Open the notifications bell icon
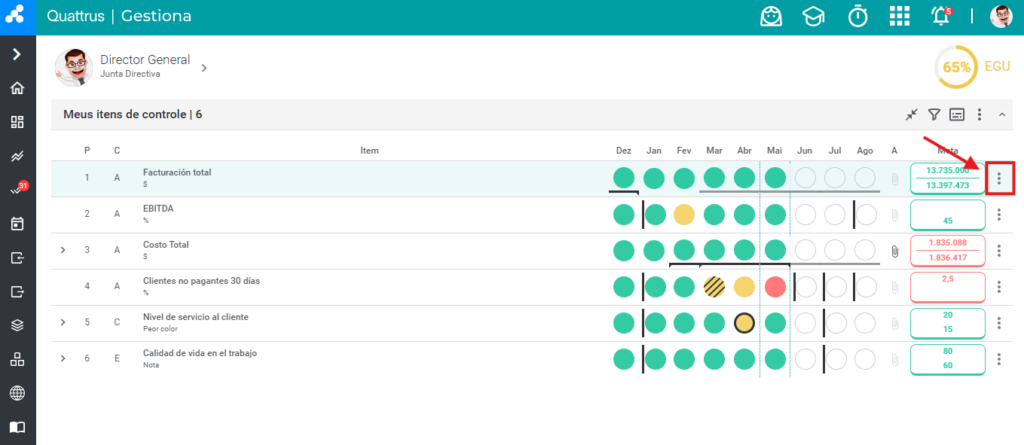This screenshot has height=445, width=1024. click(940, 16)
